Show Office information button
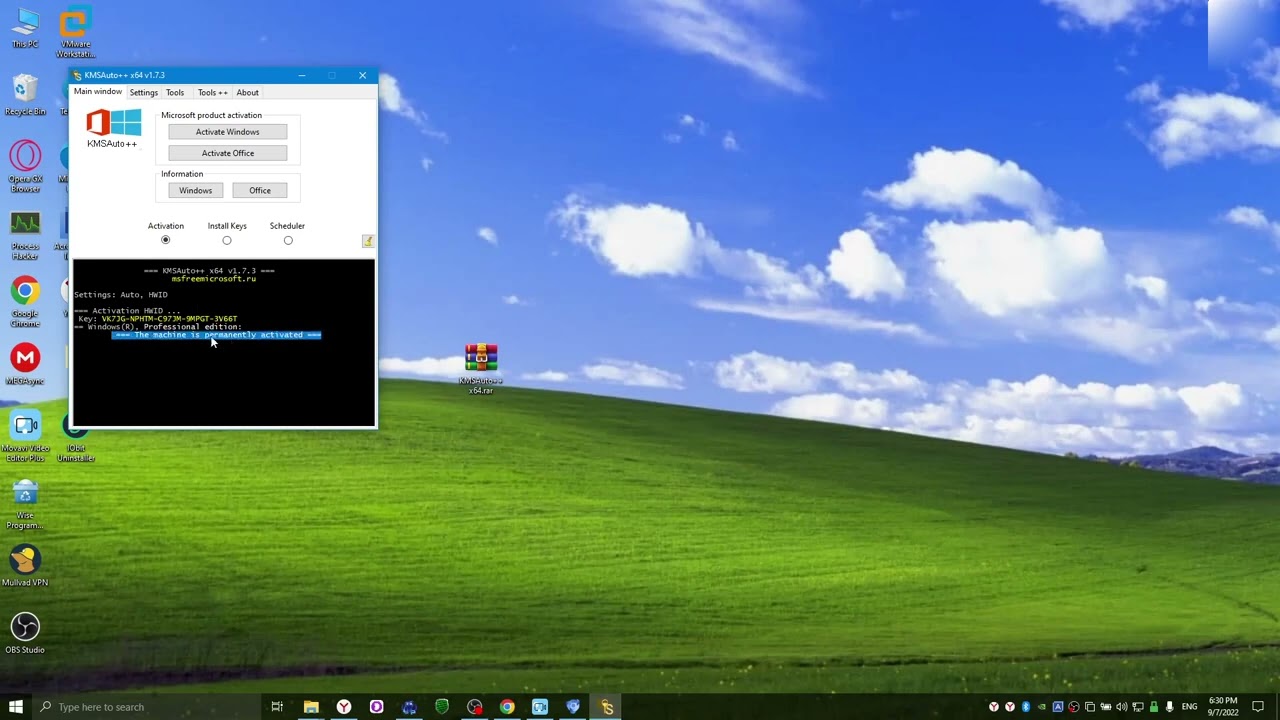Viewport: 1280px width, 720px height. [260, 190]
